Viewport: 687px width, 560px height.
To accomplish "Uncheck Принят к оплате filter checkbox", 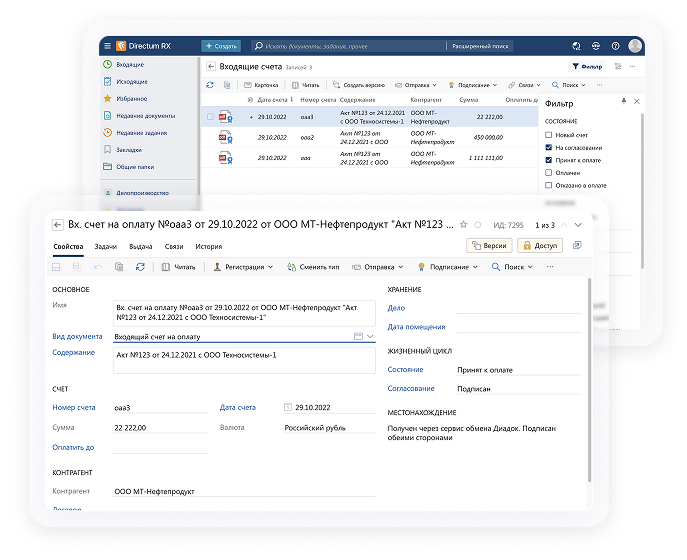I will [x=548, y=160].
